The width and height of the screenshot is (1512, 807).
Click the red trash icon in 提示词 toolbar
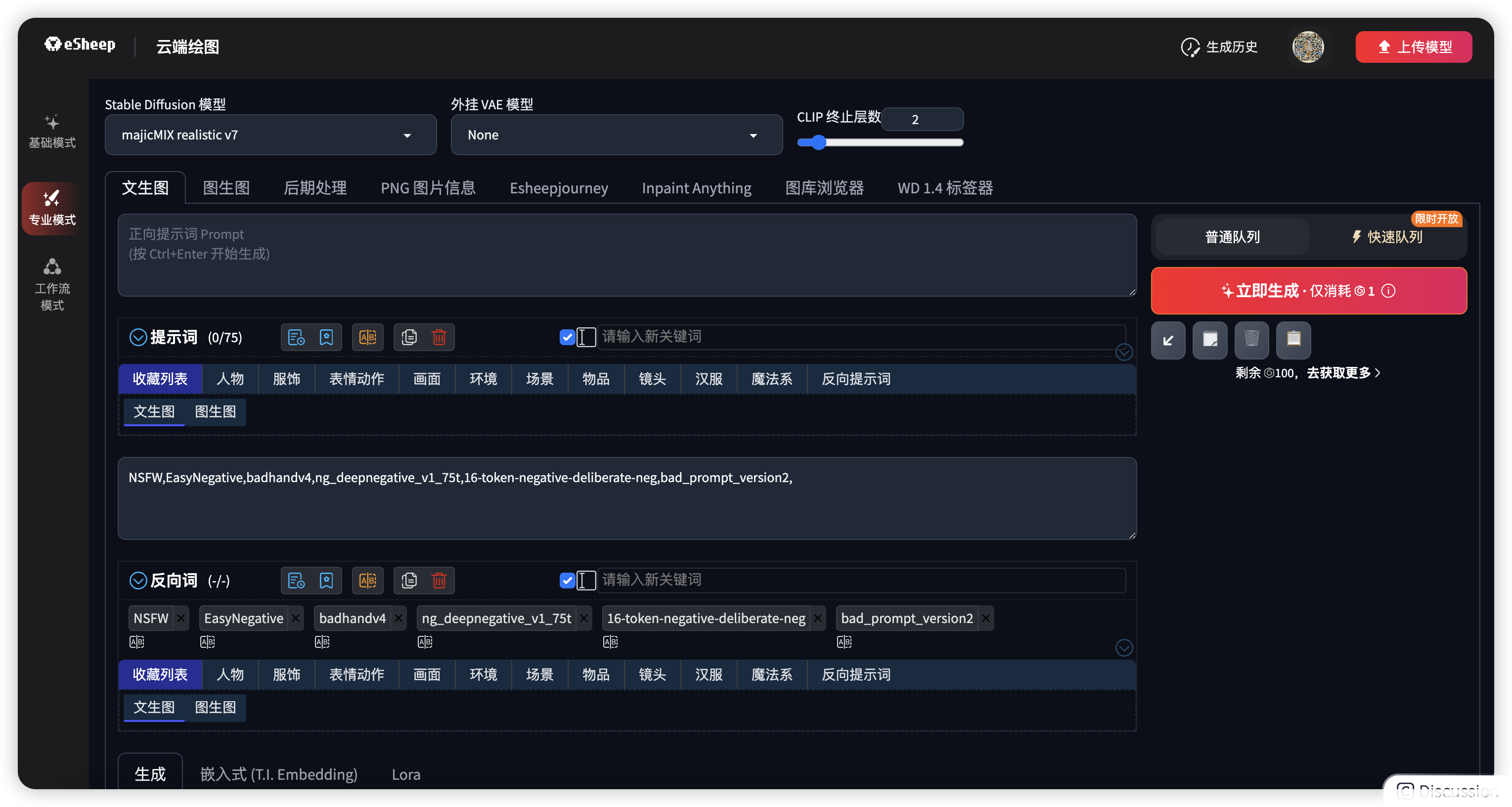[x=439, y=337]
